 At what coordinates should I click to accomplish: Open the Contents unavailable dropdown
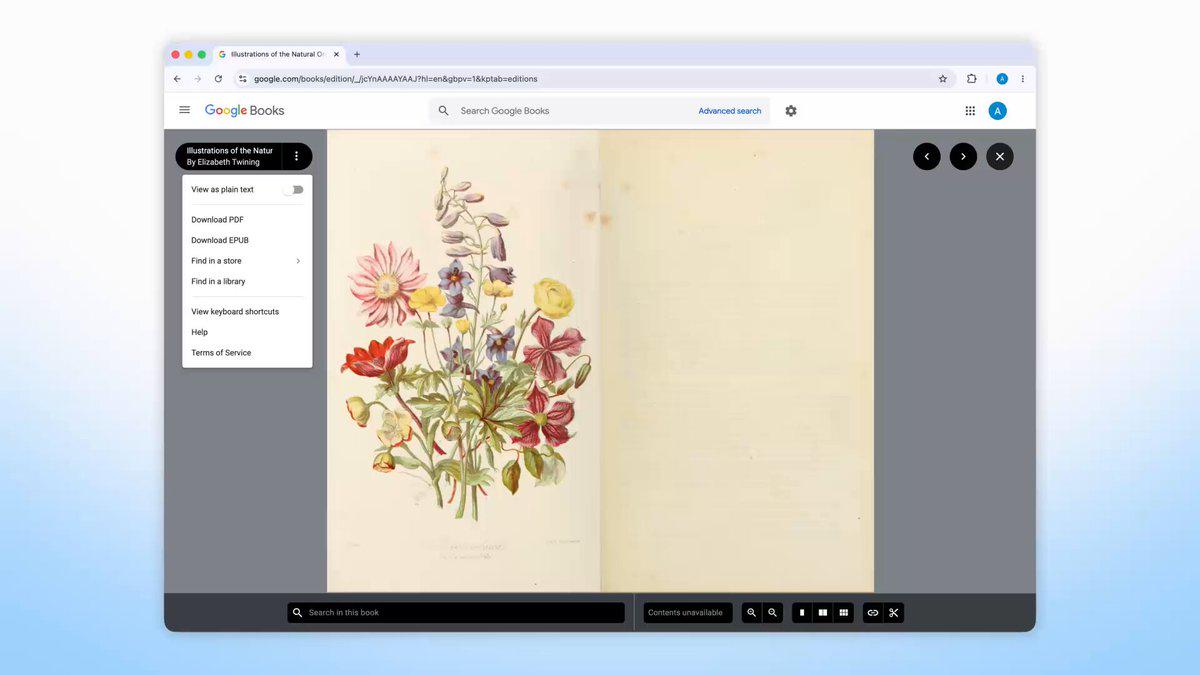[x=688, y=613]
